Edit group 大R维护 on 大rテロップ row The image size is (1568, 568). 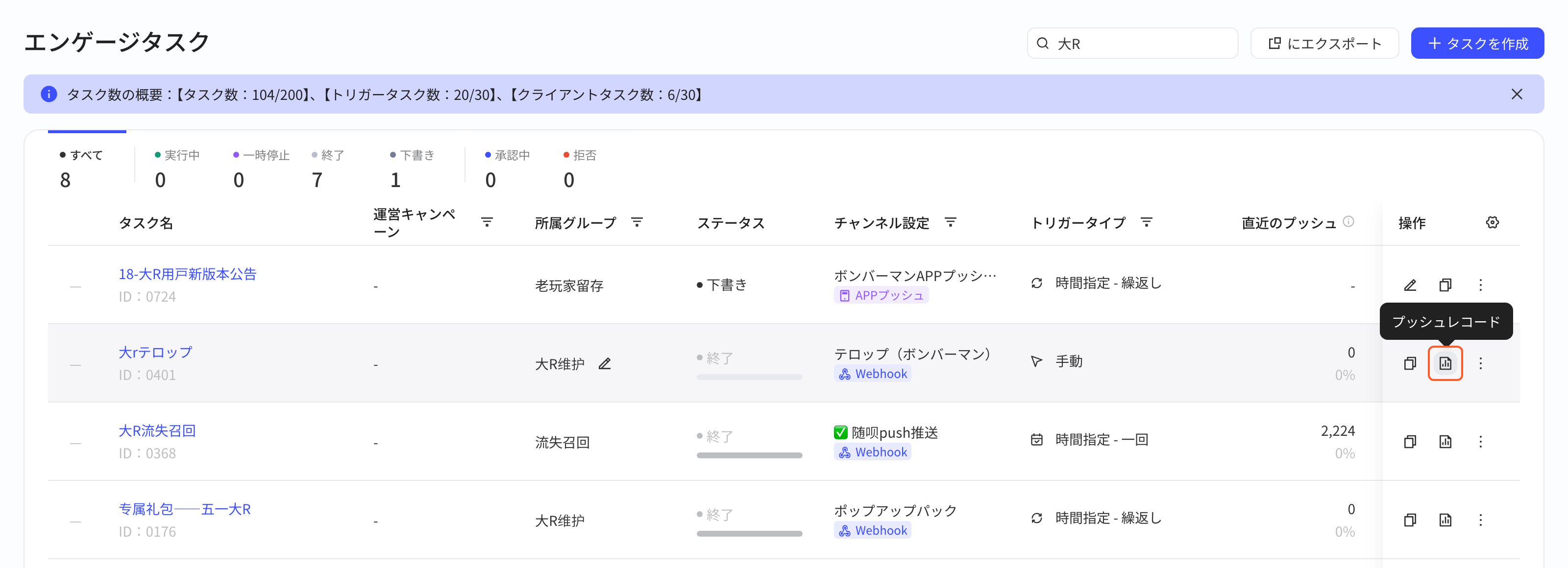[605, 364]
